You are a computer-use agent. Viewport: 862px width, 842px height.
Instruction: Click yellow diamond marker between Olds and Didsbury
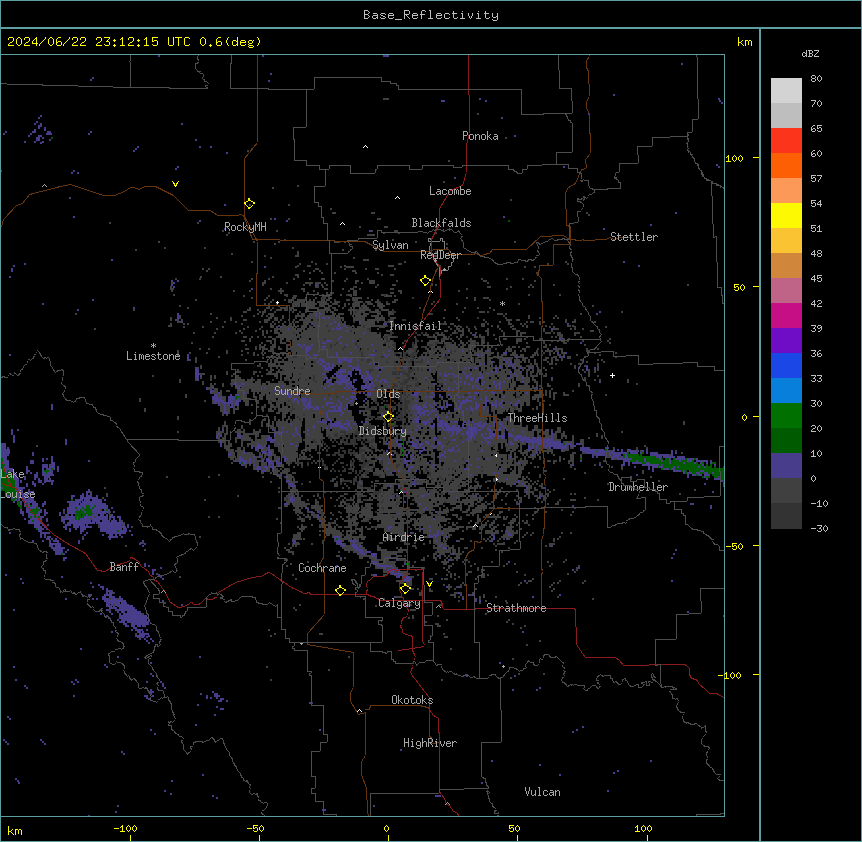[389, 417]
